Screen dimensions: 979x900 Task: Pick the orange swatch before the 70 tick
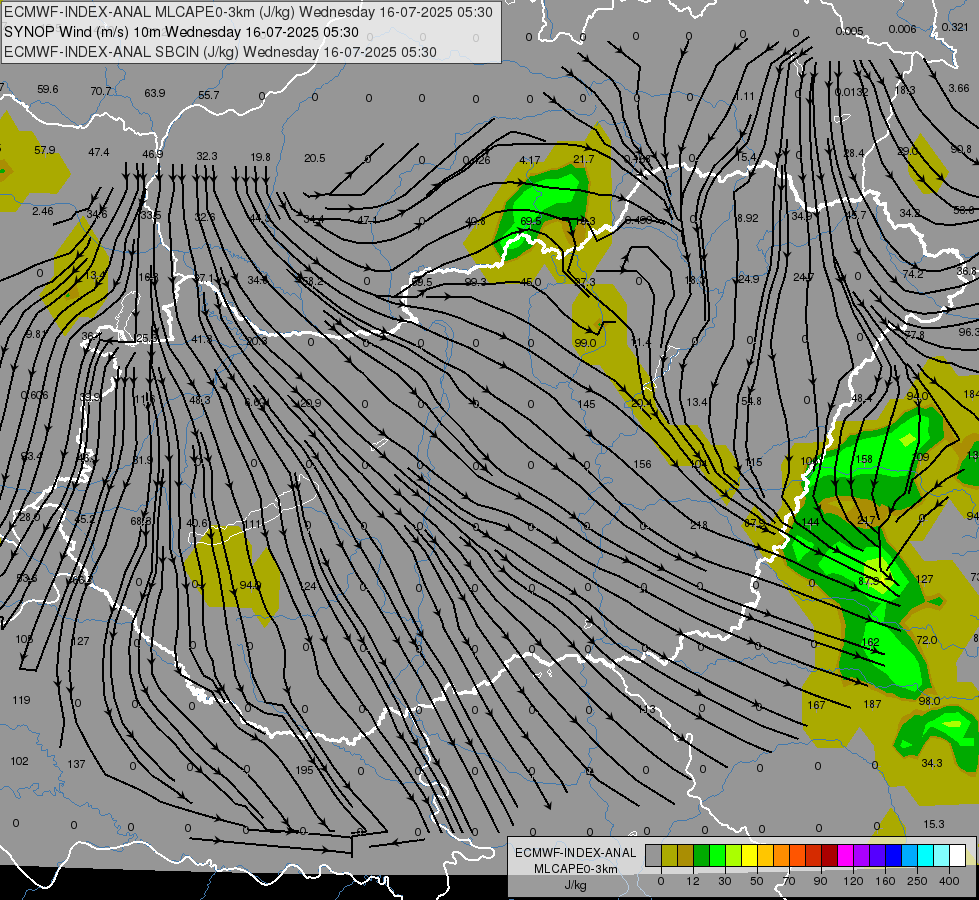pos(781,855)
